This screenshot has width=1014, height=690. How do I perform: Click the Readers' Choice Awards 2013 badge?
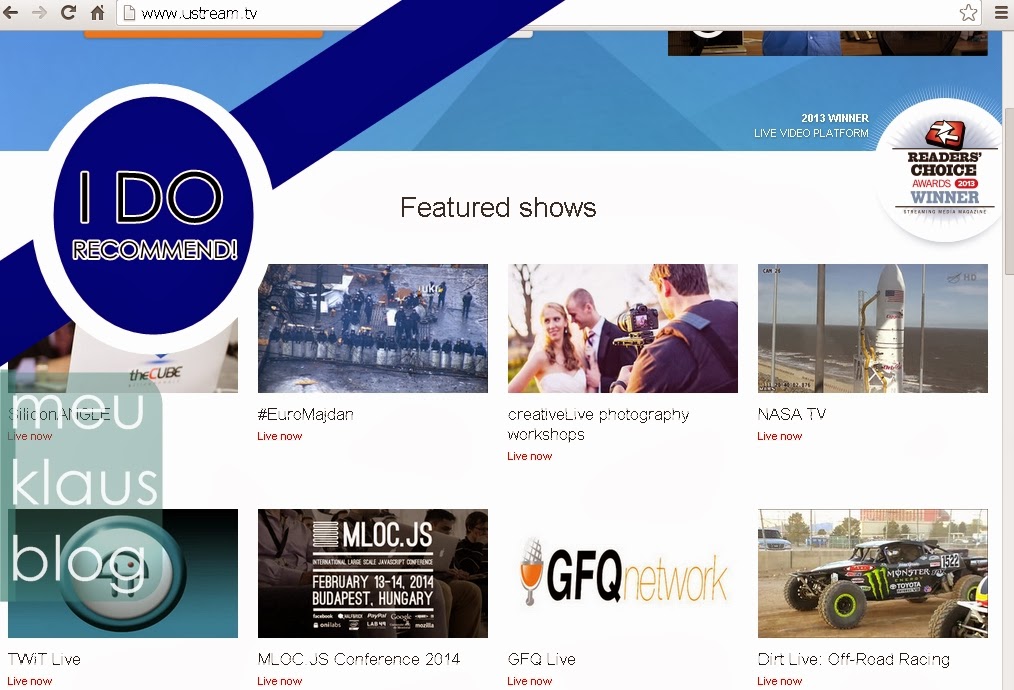[x=944, y=171]
